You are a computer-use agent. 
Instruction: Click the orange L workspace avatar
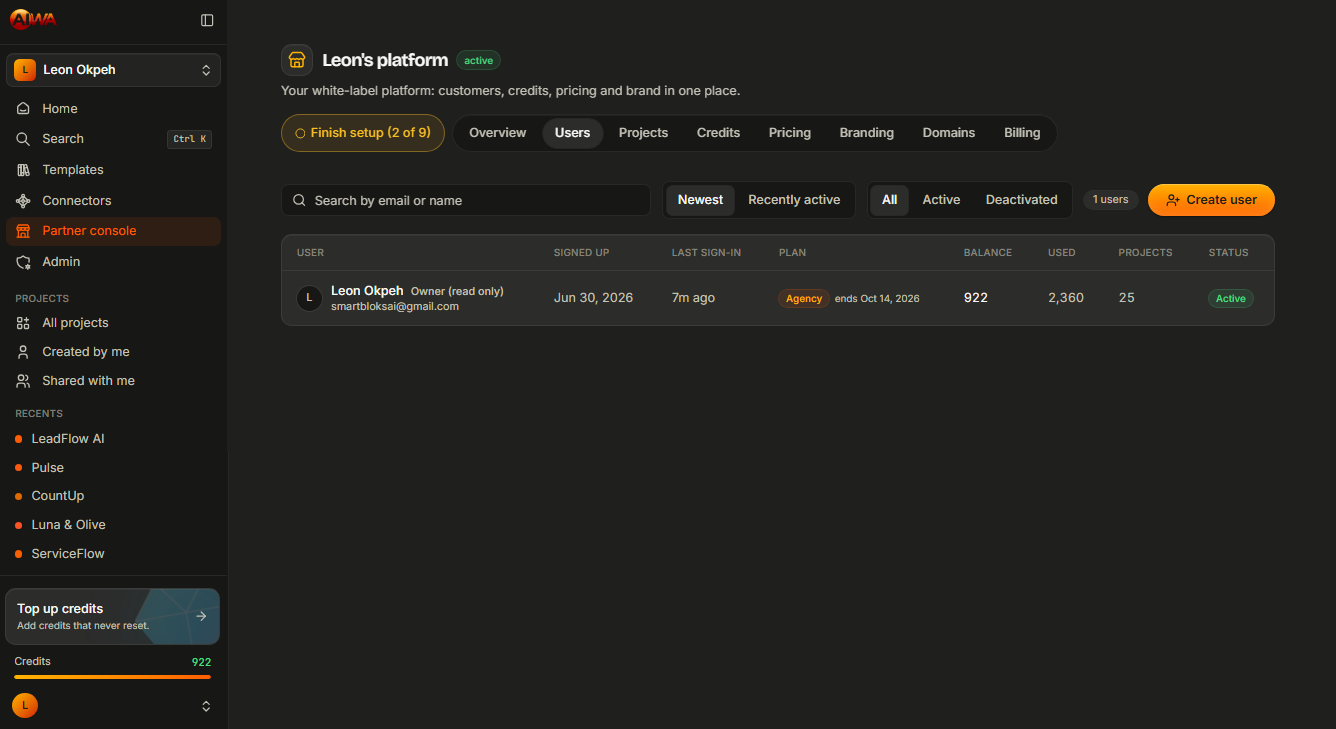[25, 70]
